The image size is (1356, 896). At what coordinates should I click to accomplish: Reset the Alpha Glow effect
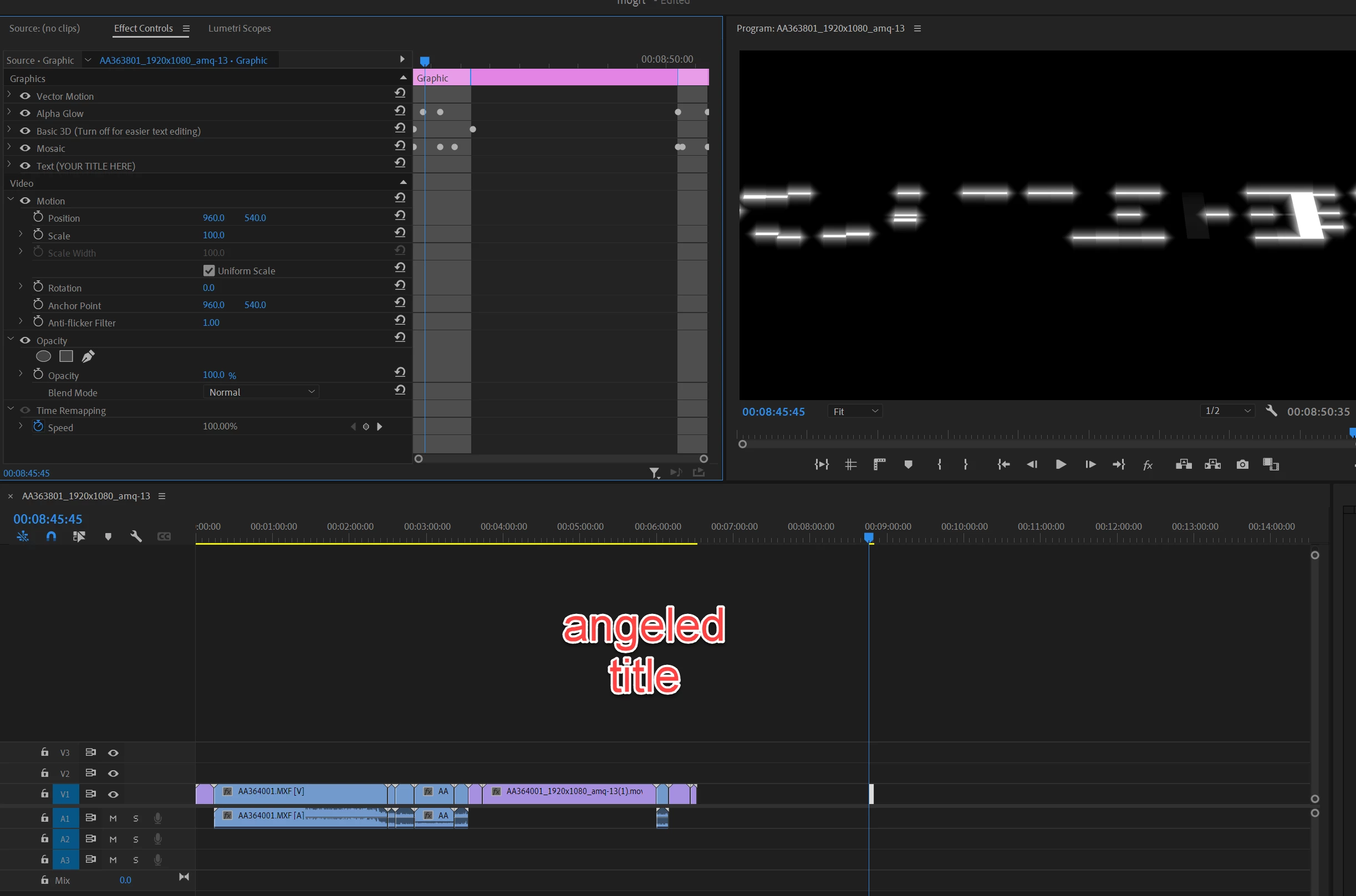coord(400,111)
